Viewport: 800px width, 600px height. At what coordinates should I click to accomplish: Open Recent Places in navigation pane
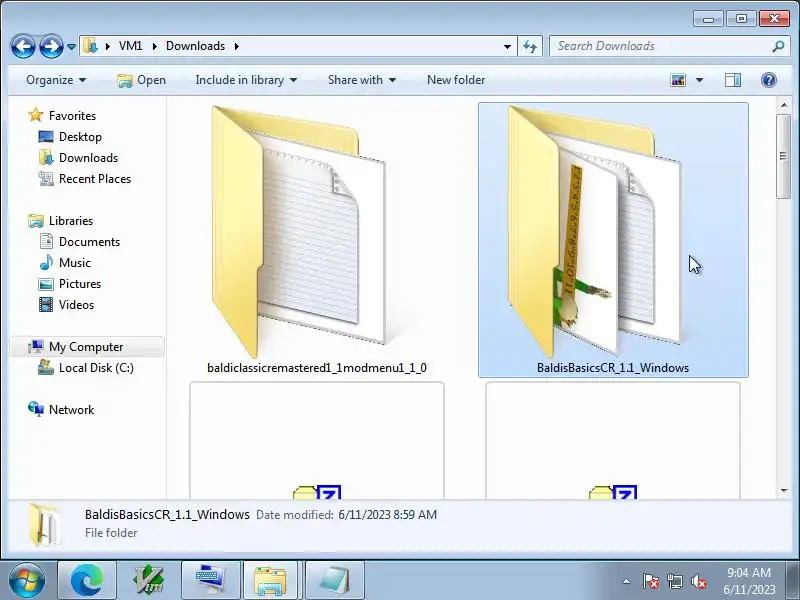[x=95, y=179]
